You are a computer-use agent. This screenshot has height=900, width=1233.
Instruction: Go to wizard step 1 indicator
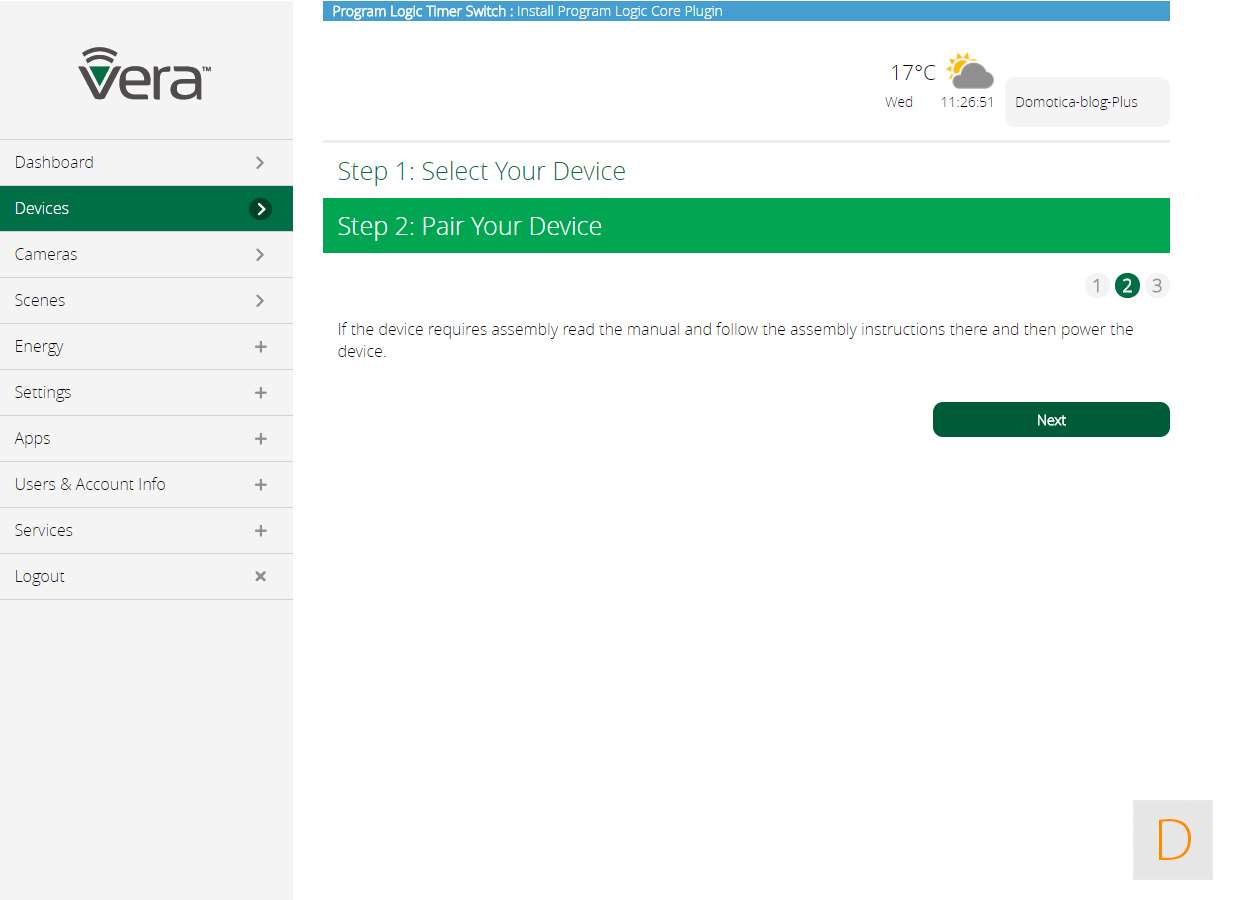(1096, 286)
